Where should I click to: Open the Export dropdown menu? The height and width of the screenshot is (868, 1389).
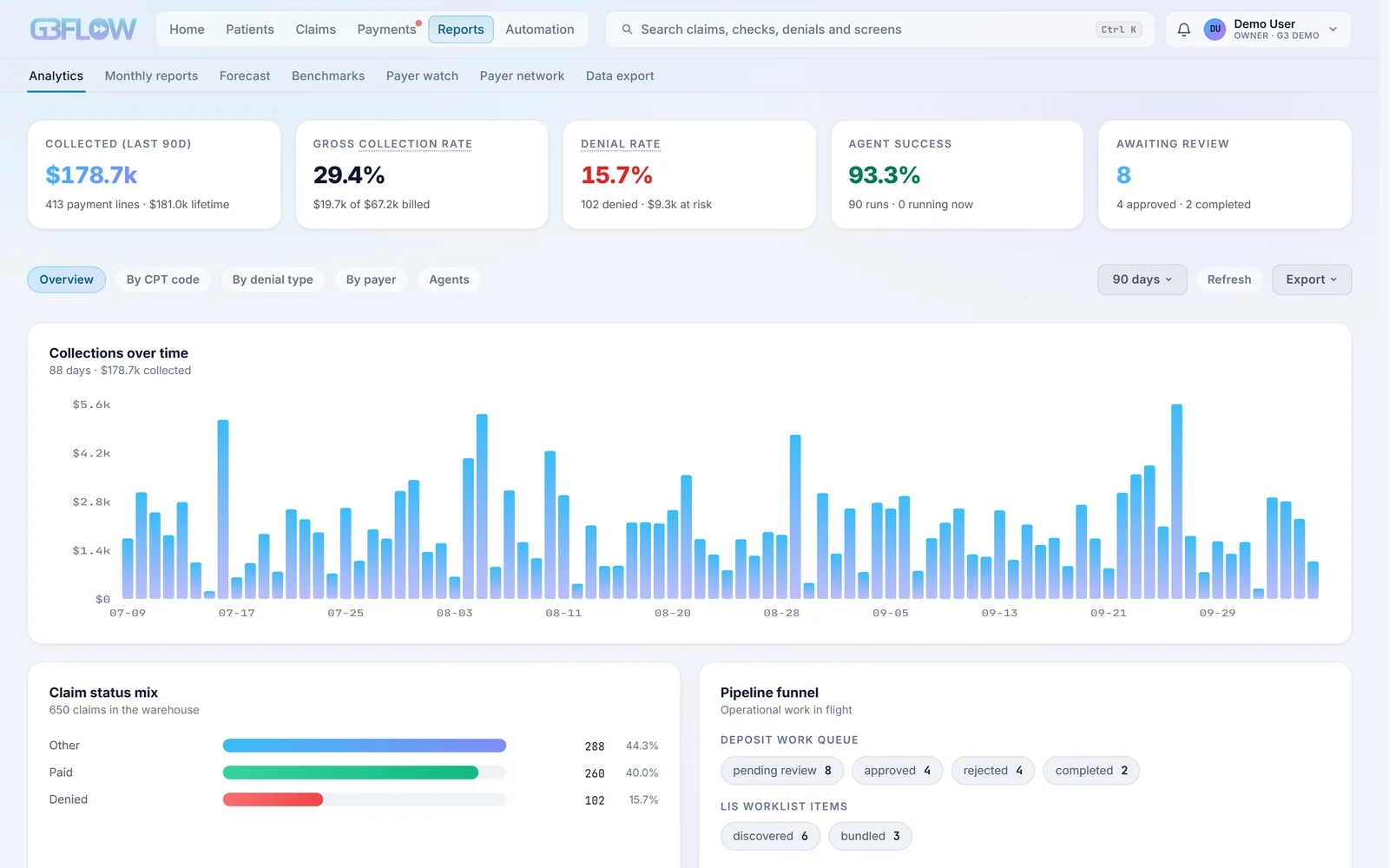pos(1312,279)
